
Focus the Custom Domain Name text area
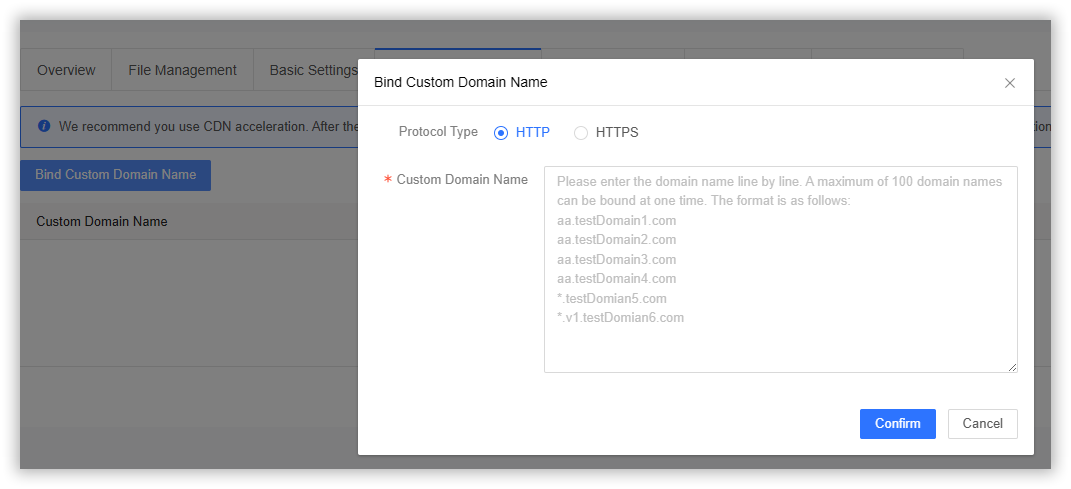coord(780,269)
